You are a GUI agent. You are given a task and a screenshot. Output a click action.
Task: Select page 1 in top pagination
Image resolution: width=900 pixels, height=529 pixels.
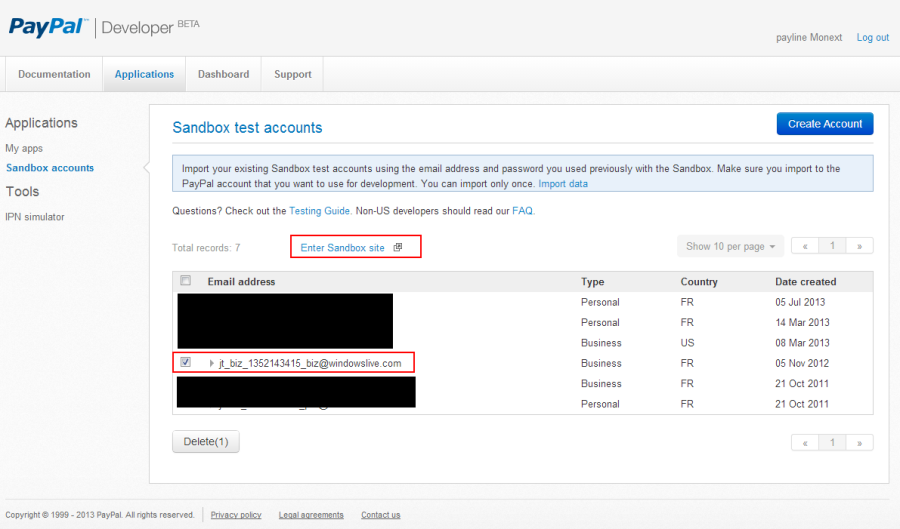coord(832,246)
